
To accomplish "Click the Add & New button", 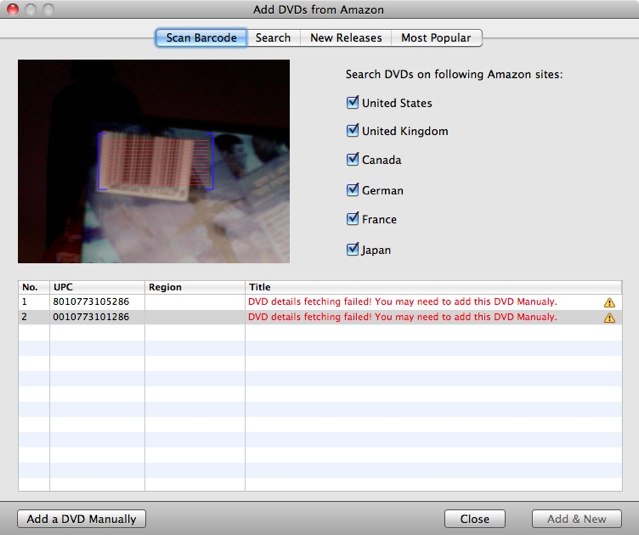I will [577, 519].
